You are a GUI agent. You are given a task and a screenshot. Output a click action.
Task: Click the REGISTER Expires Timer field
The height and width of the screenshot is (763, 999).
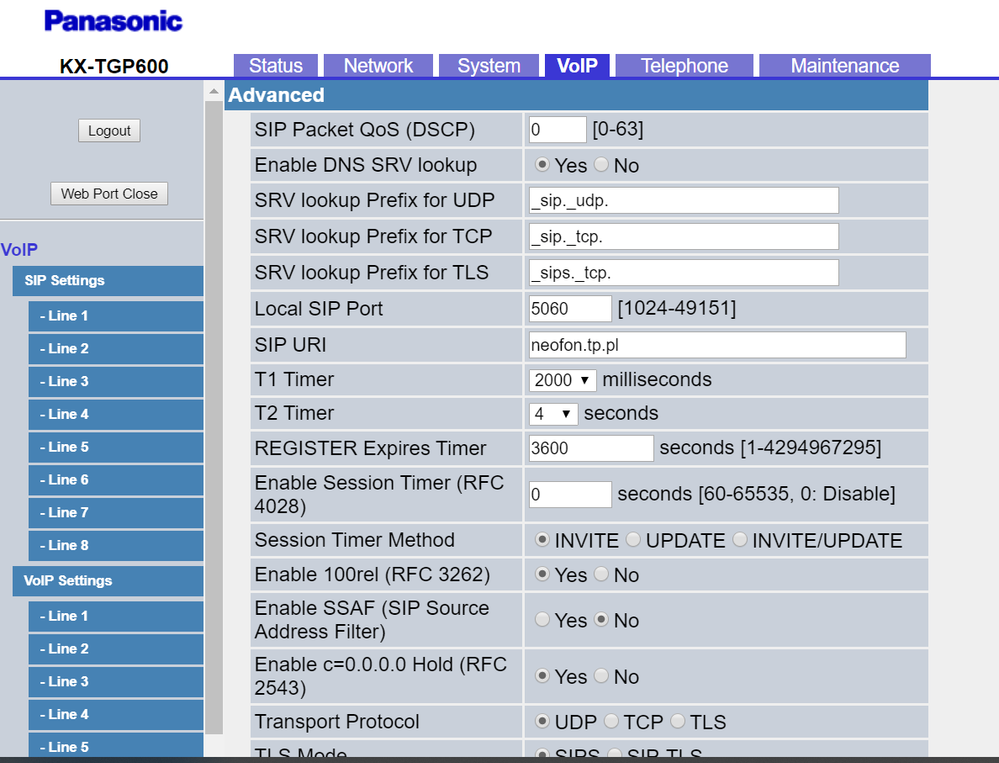tap(591, 448)
